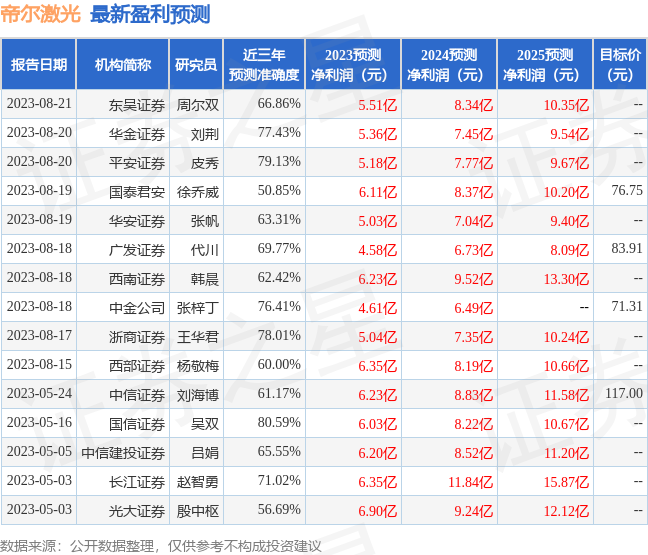This screenshot has width=648, height=555.
Task: Click target price 76.75
Action: pyautogui.click(x=627, y=190)
